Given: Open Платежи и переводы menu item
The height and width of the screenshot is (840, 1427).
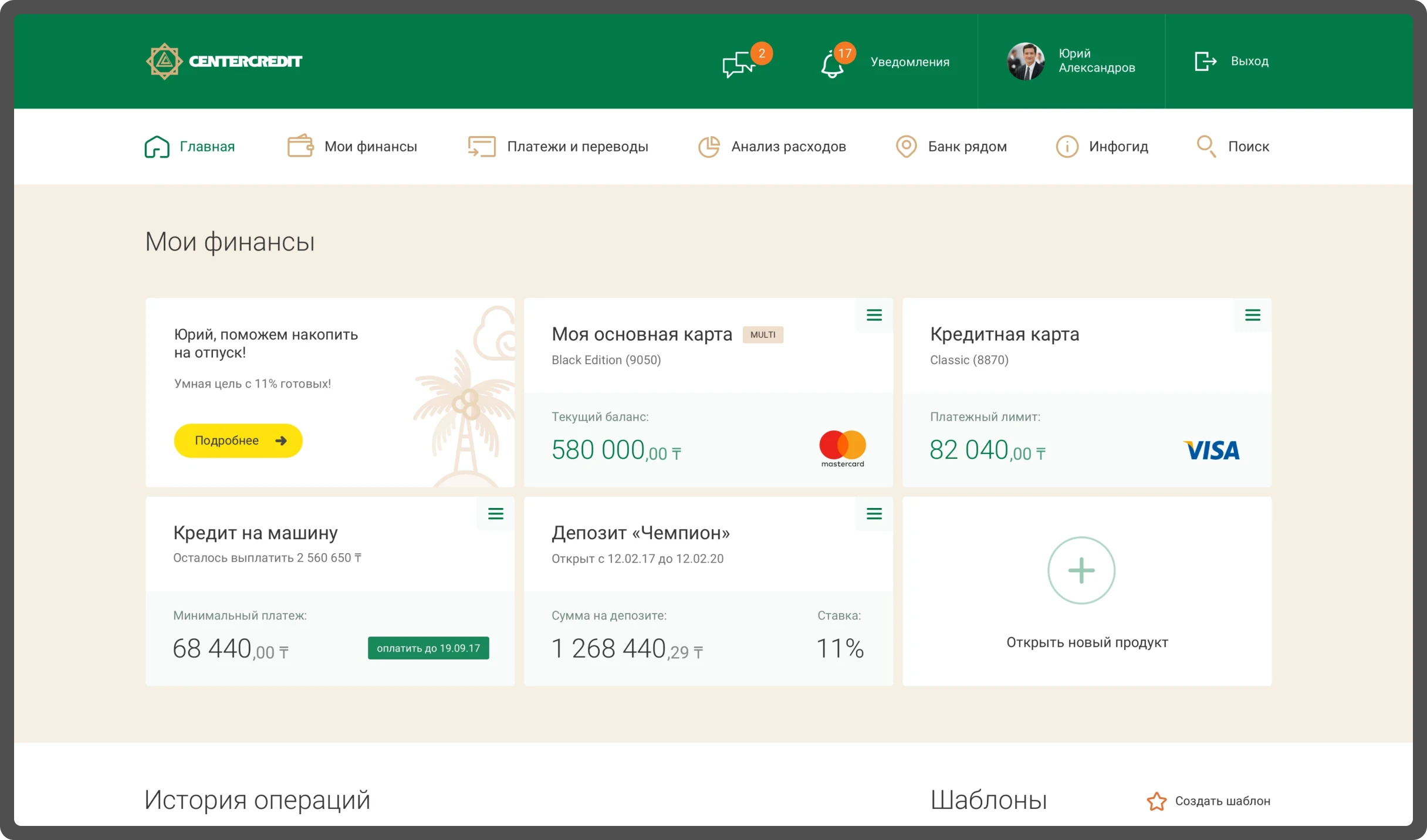Looking at the screenshot, I should [x=577, y=146].
